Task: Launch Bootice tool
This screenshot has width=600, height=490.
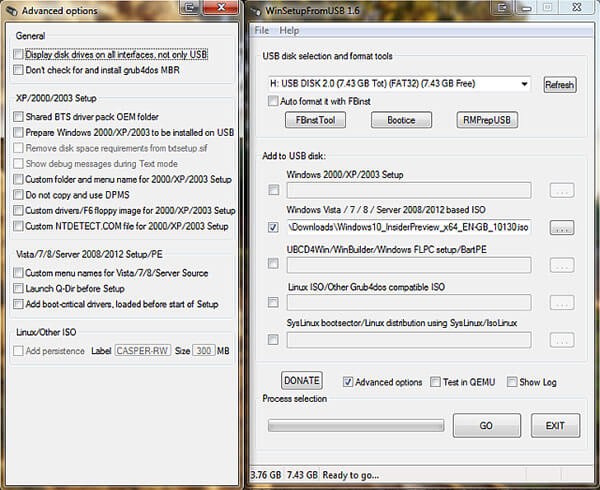Action: pos(401,120)
